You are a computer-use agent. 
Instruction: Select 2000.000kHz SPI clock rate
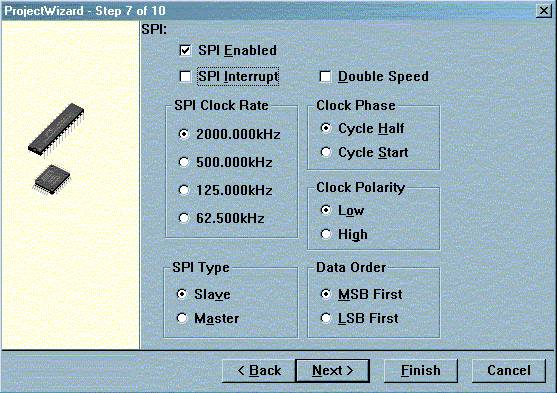(184, 134)
